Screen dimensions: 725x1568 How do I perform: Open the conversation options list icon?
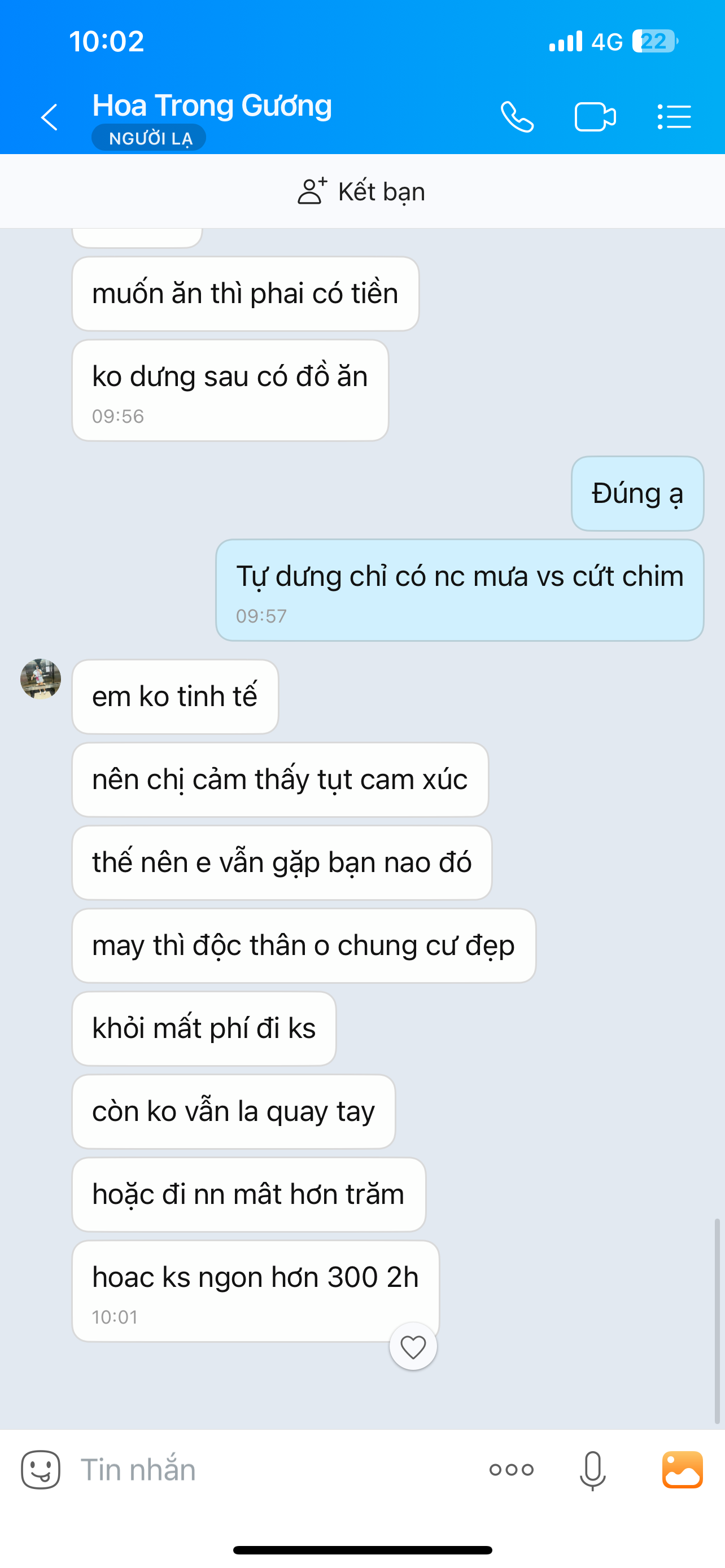(674, 117)
